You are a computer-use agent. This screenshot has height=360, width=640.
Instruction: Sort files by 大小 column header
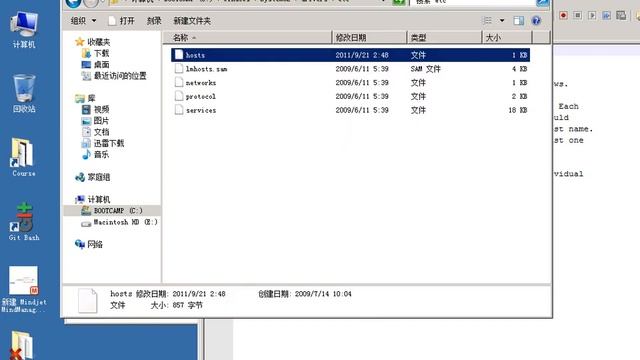[507, 38]
